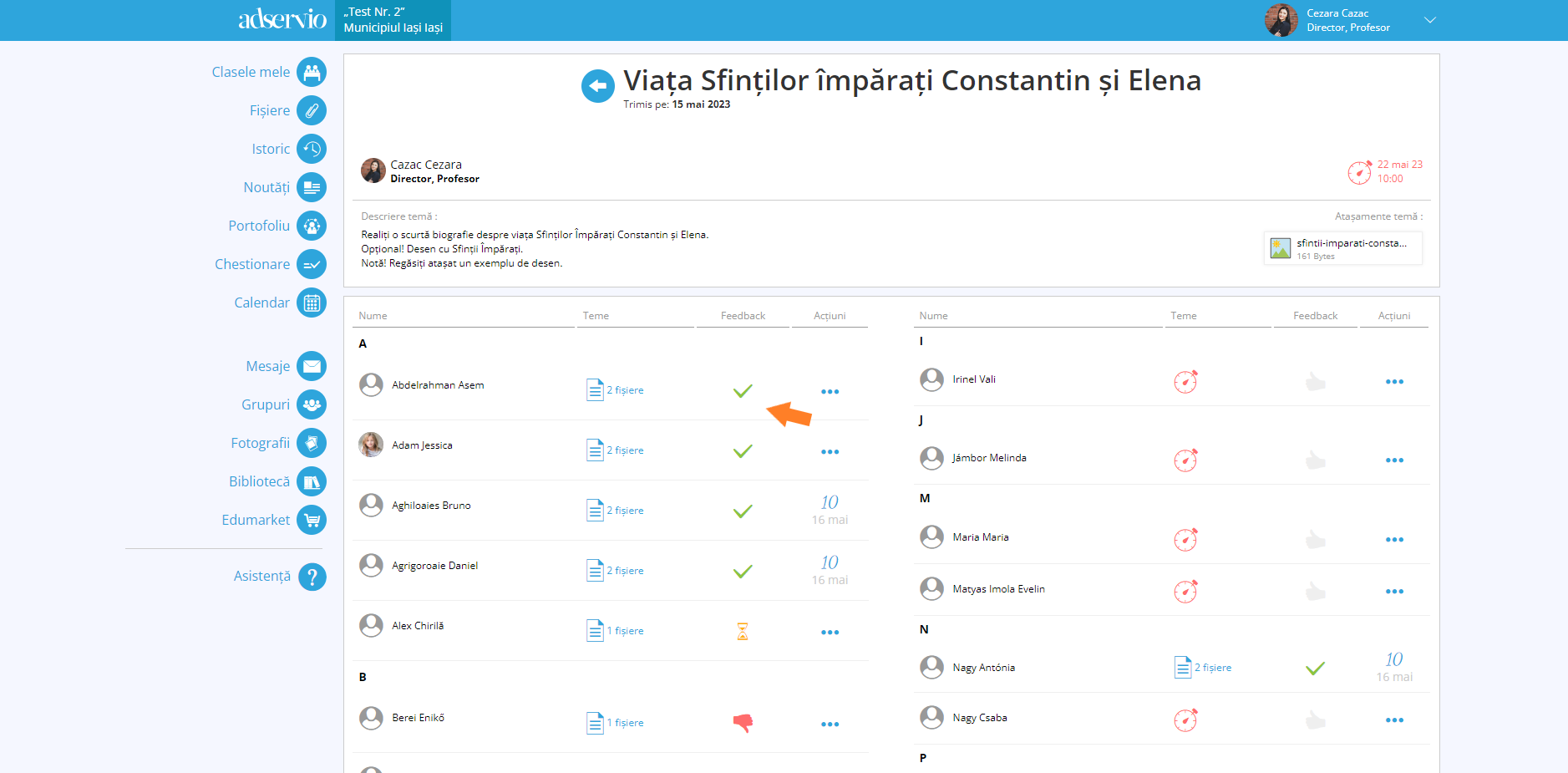Viewport: 1568px width, 773px height.
Task: Open the Edumarket cart icon
Action: point(311,520)
